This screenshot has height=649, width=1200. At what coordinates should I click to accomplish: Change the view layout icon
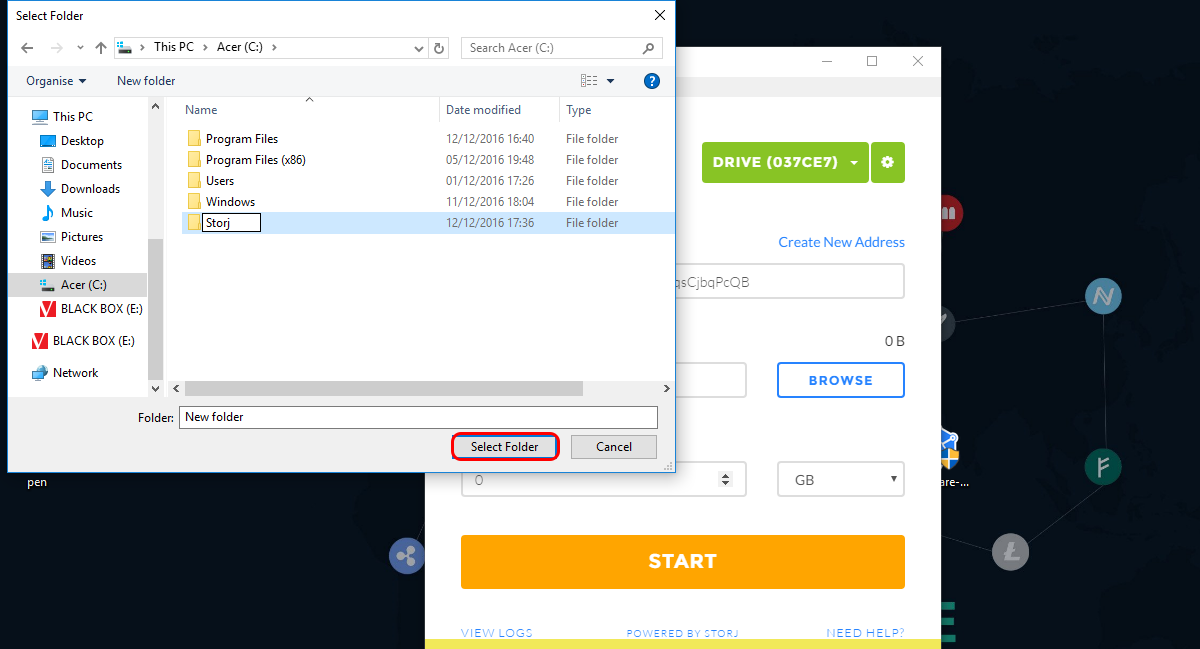point(589,81)
